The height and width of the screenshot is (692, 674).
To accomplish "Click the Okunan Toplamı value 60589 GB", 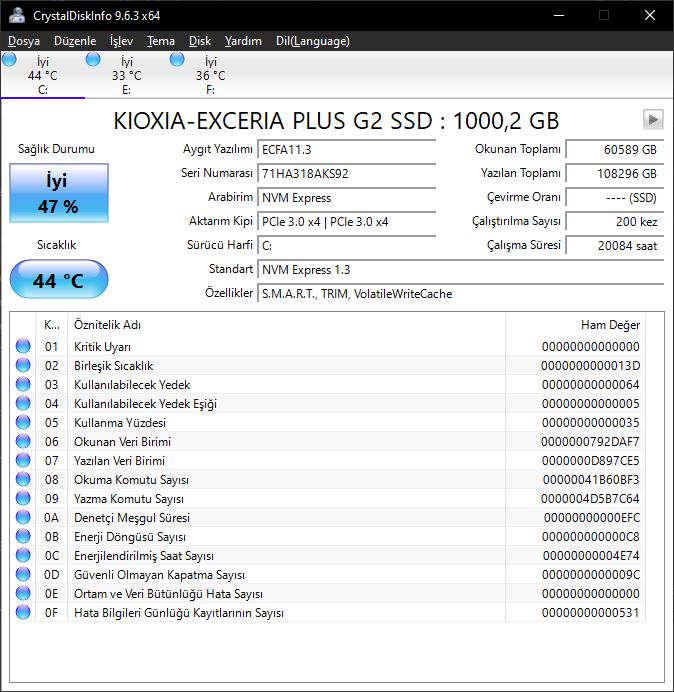I will click(615, 150).
